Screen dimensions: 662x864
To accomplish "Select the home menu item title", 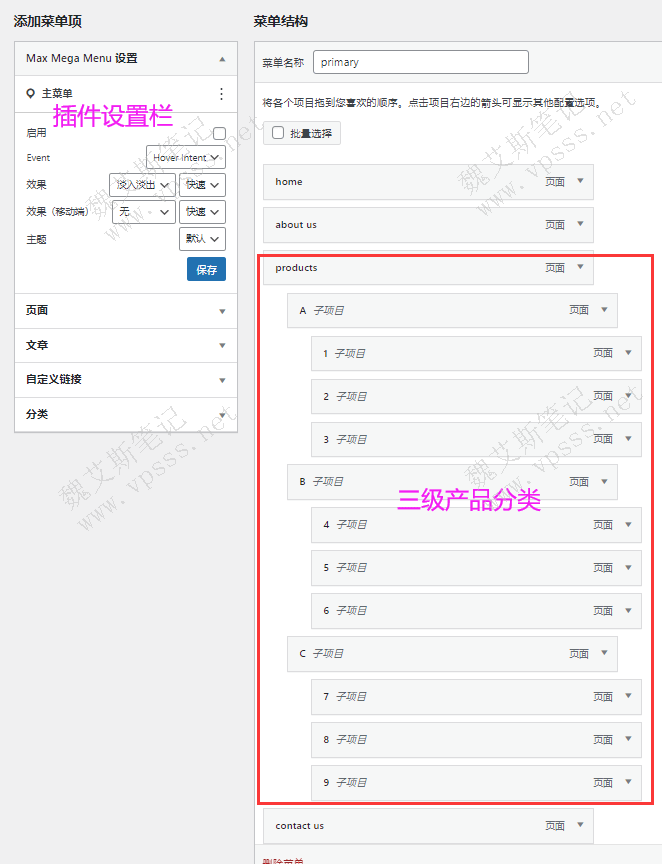I will coord(289,182).
